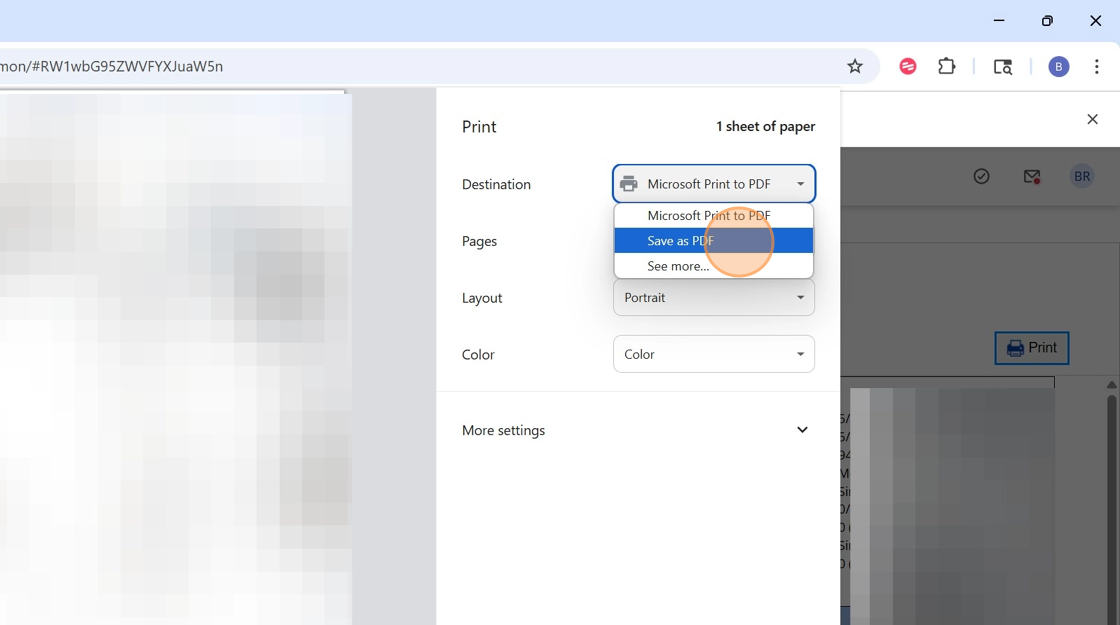This screenshot has width=1120, height=625.
Task: Choose See more... destination option
Action: (x=714, y=266)
